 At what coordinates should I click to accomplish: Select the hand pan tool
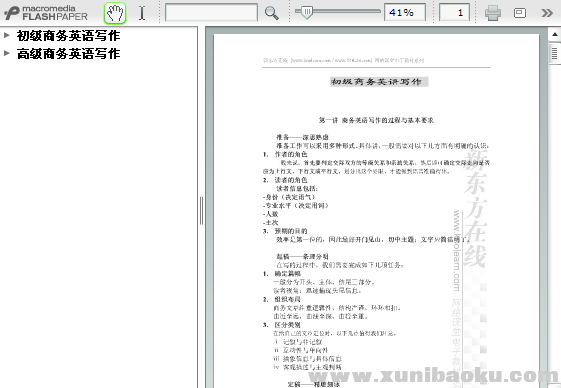[x=115, y=13]
